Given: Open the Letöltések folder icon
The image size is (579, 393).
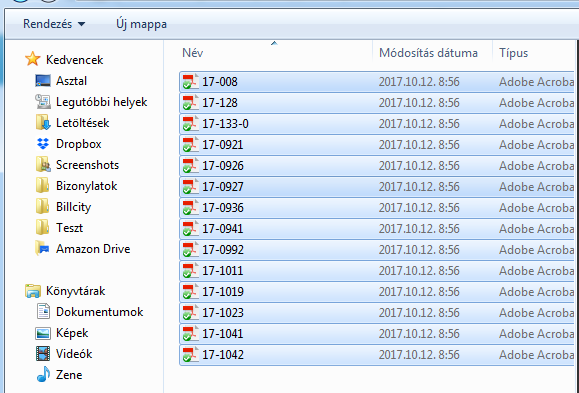Looking at the screenshot, I should 43,123.
